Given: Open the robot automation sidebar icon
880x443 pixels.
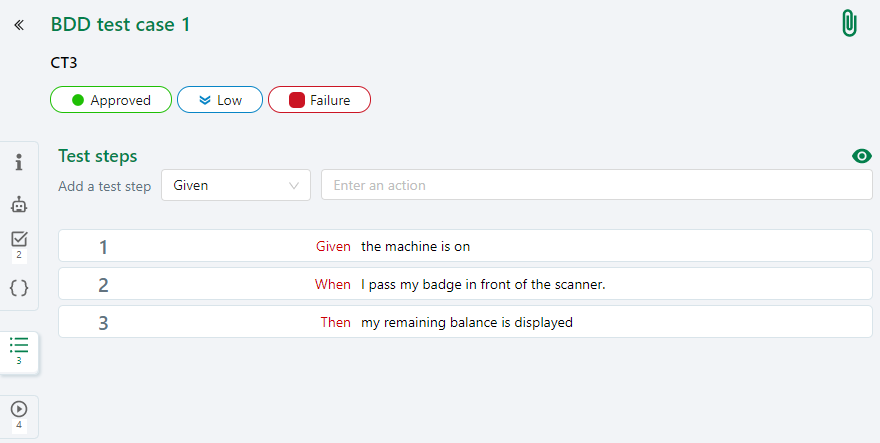Looking at the screenshot, I should (x=19, y=204).
